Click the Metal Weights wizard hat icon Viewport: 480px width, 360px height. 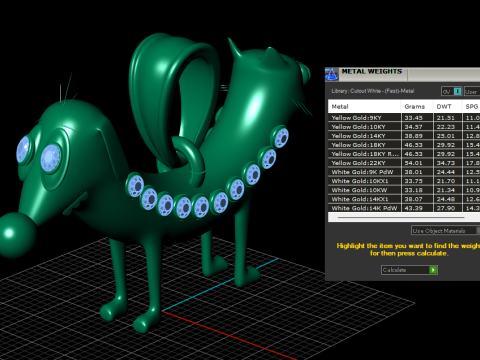[332, 74]
